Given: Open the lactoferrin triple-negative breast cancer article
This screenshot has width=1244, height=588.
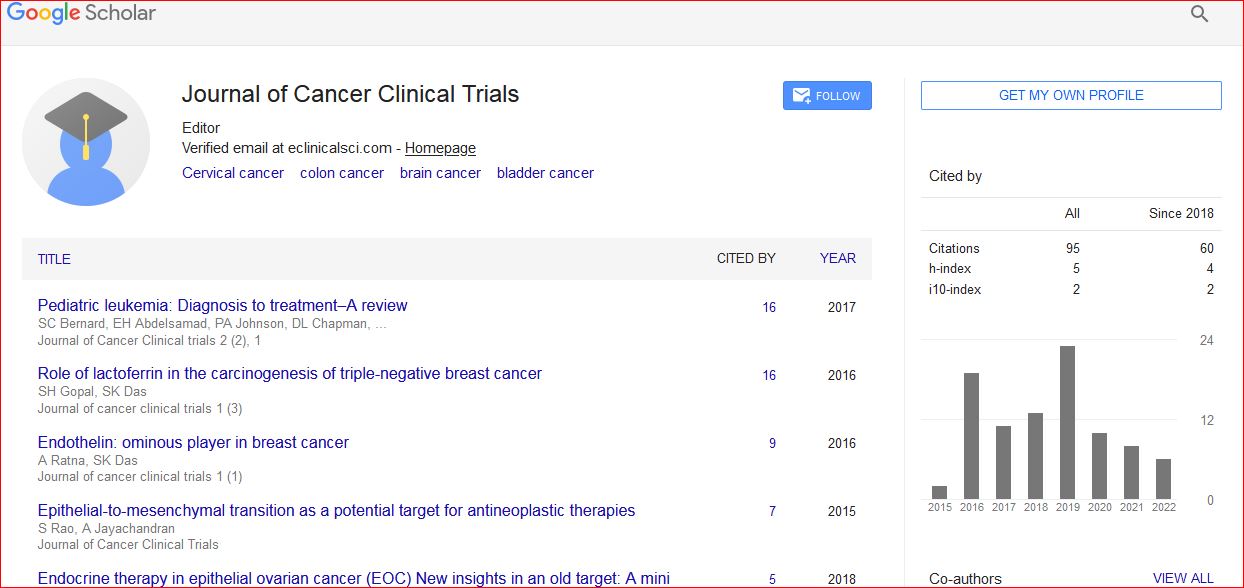Looking at the screenshot, I should pyautogui.click(x=290, y=374).
